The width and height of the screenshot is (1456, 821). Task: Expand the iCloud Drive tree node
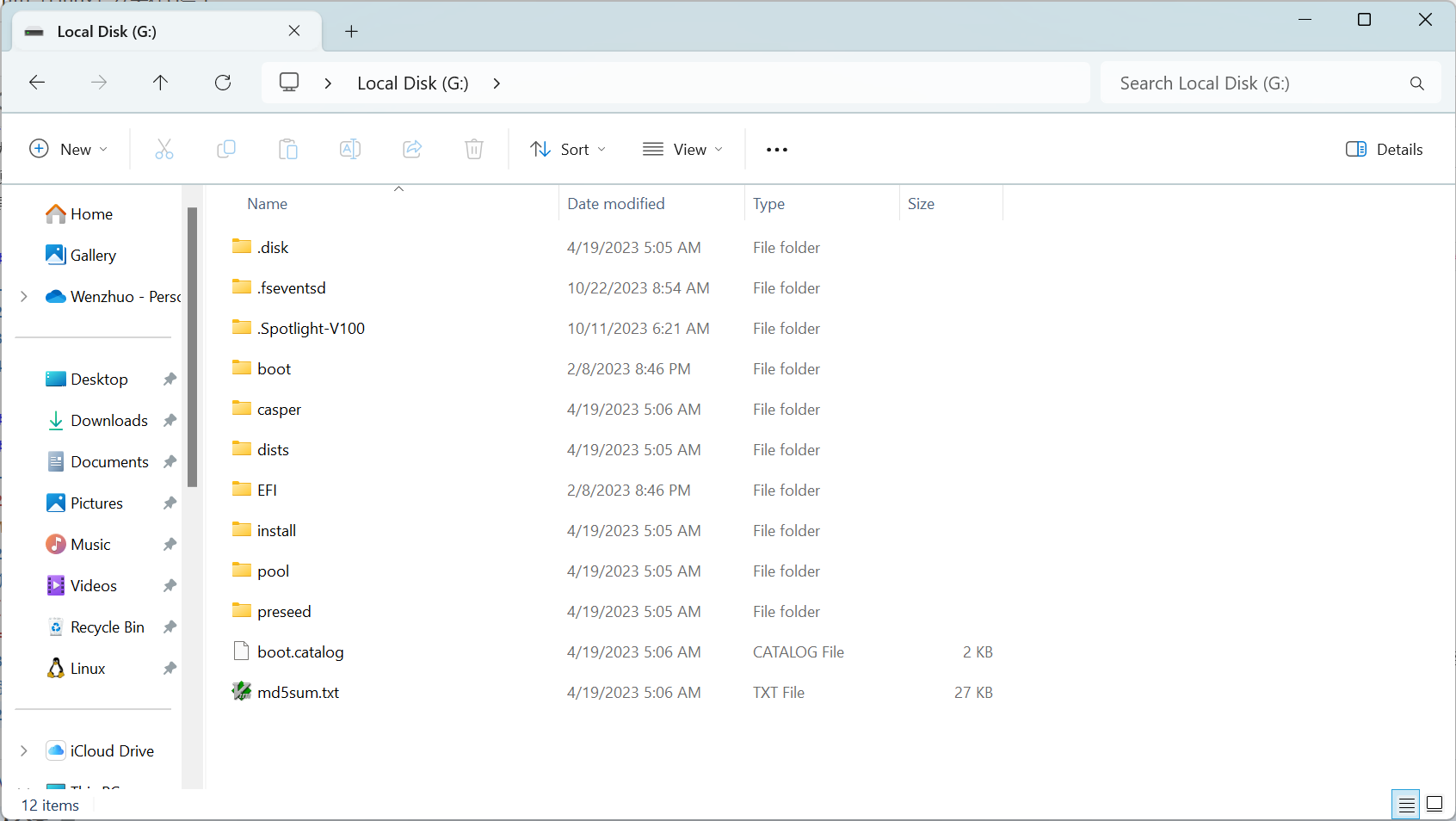(x=24, y=750)
